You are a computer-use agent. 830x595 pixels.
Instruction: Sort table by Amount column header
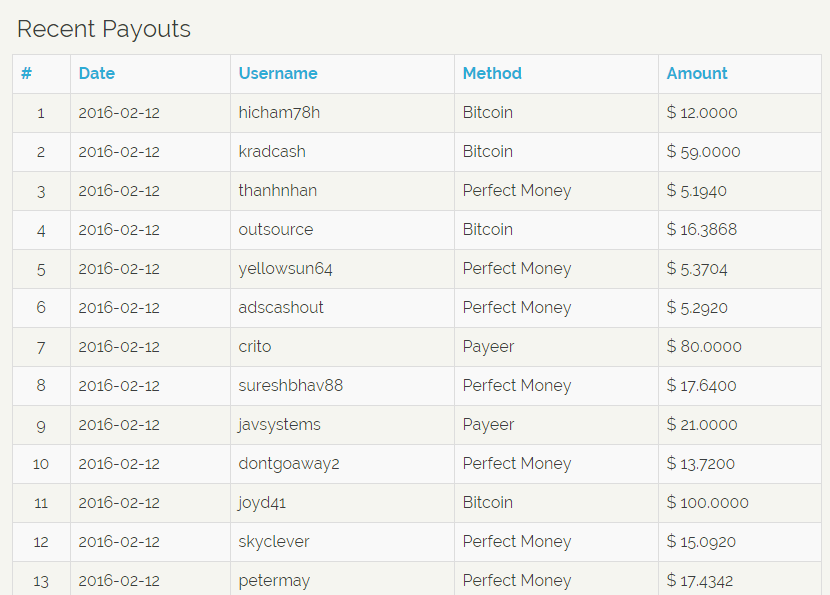click(697, 73)
